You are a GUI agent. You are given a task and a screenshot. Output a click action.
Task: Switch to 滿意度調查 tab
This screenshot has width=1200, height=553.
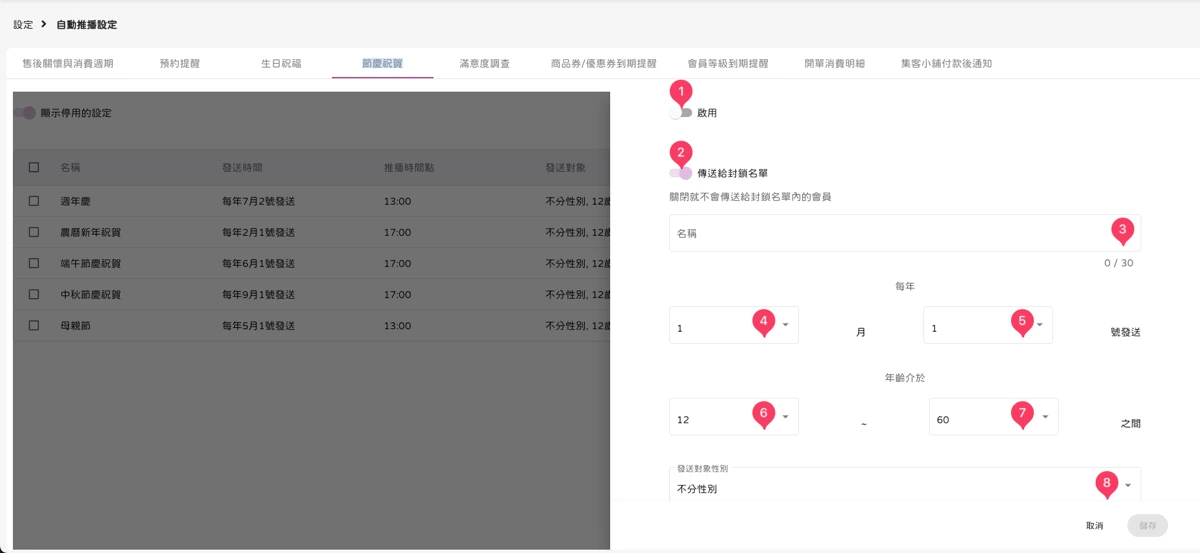pyautogui.click(x=484, y=63)
